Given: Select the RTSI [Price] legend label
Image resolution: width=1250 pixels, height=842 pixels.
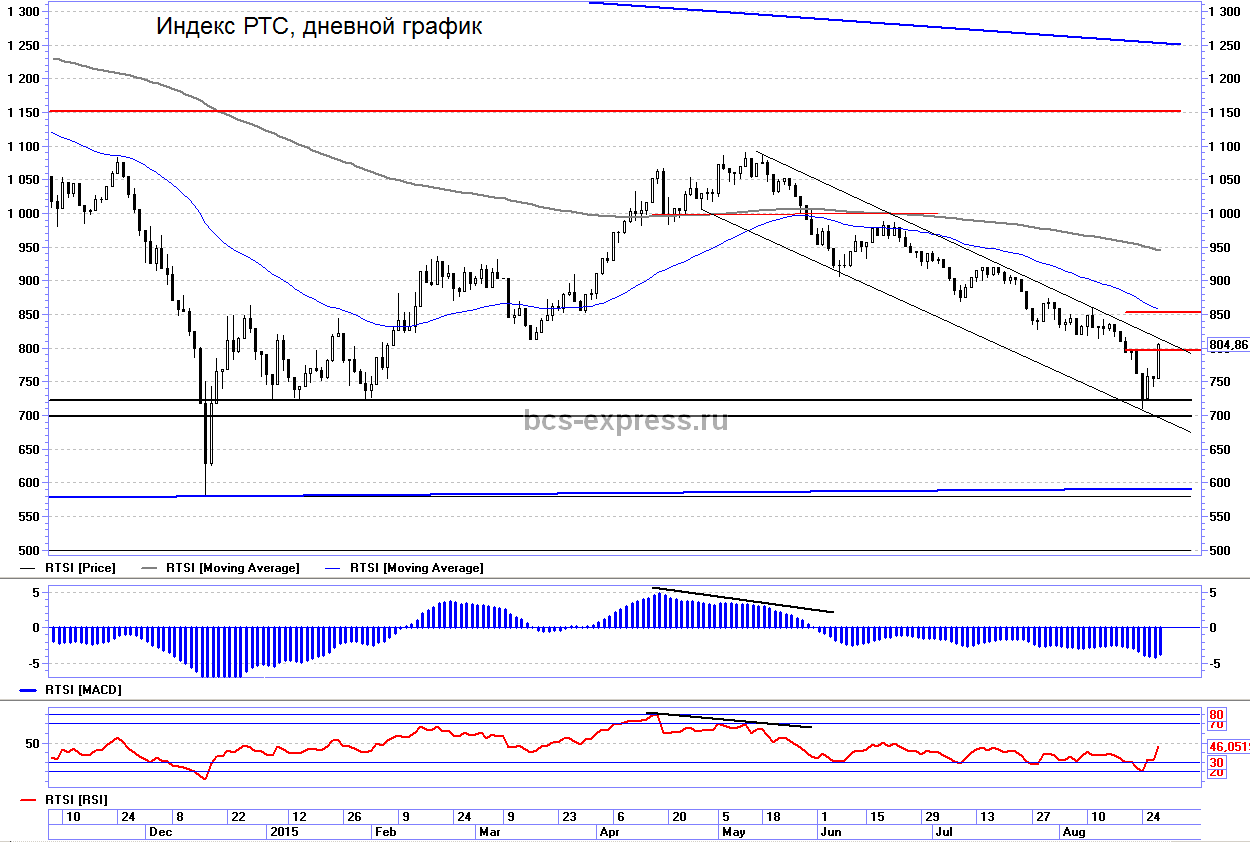Looking at the screenshot, I should click(x=81, y=568).
